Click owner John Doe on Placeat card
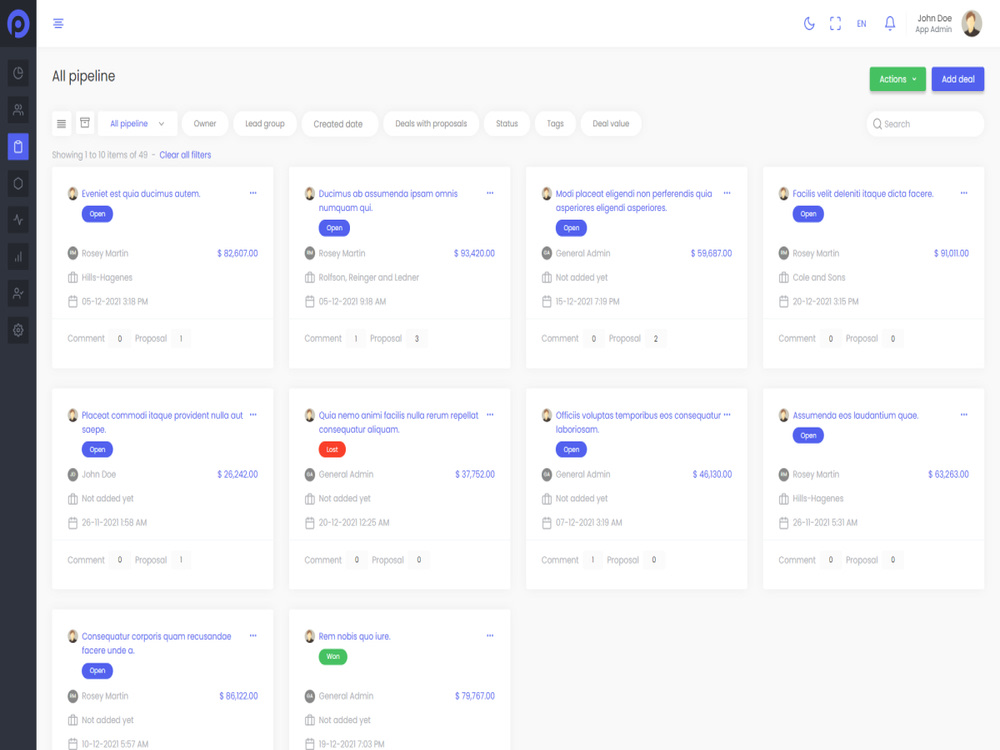 tap(99, 474)
